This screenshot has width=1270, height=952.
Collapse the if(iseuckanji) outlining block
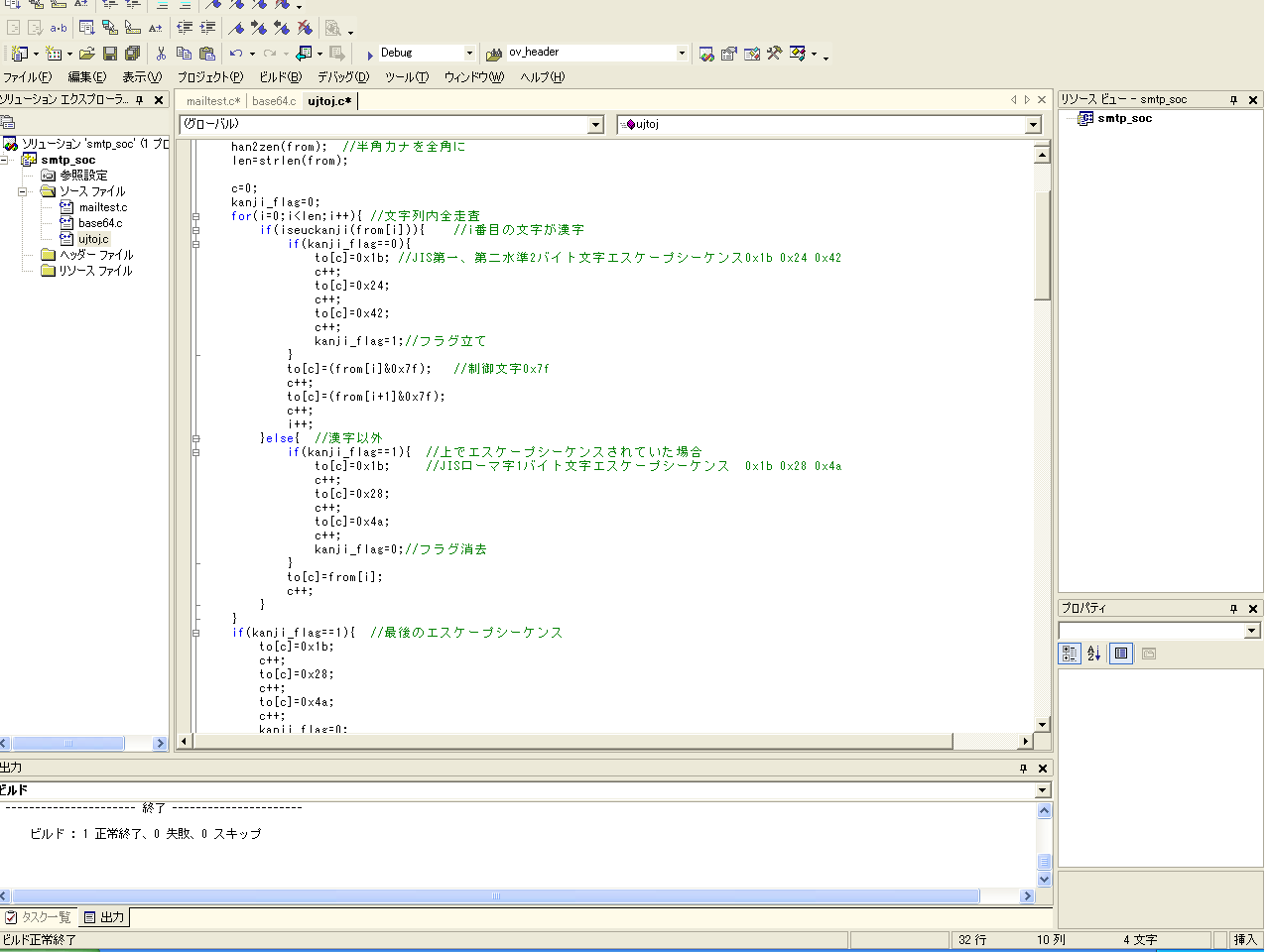click(196, 230)
